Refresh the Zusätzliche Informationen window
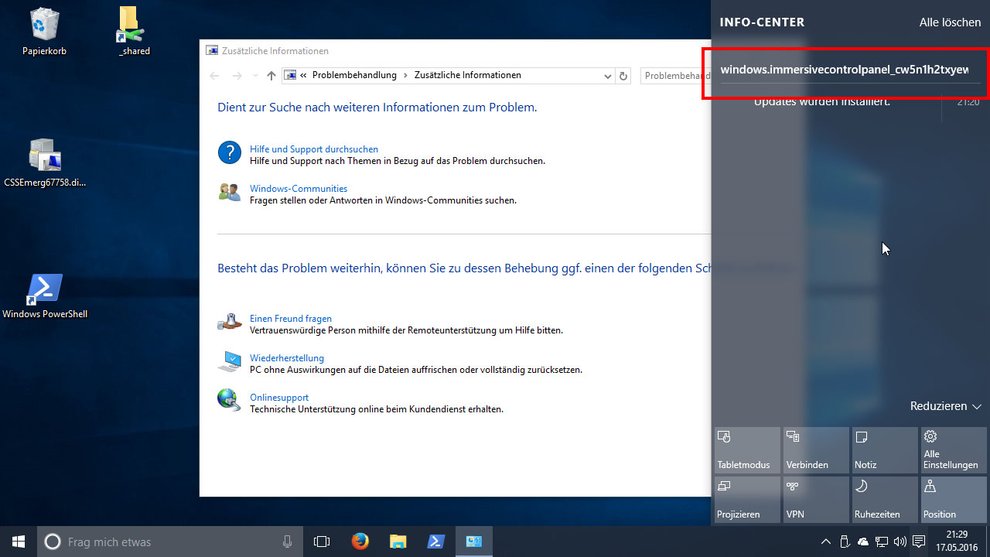 (x=623, y=76)
